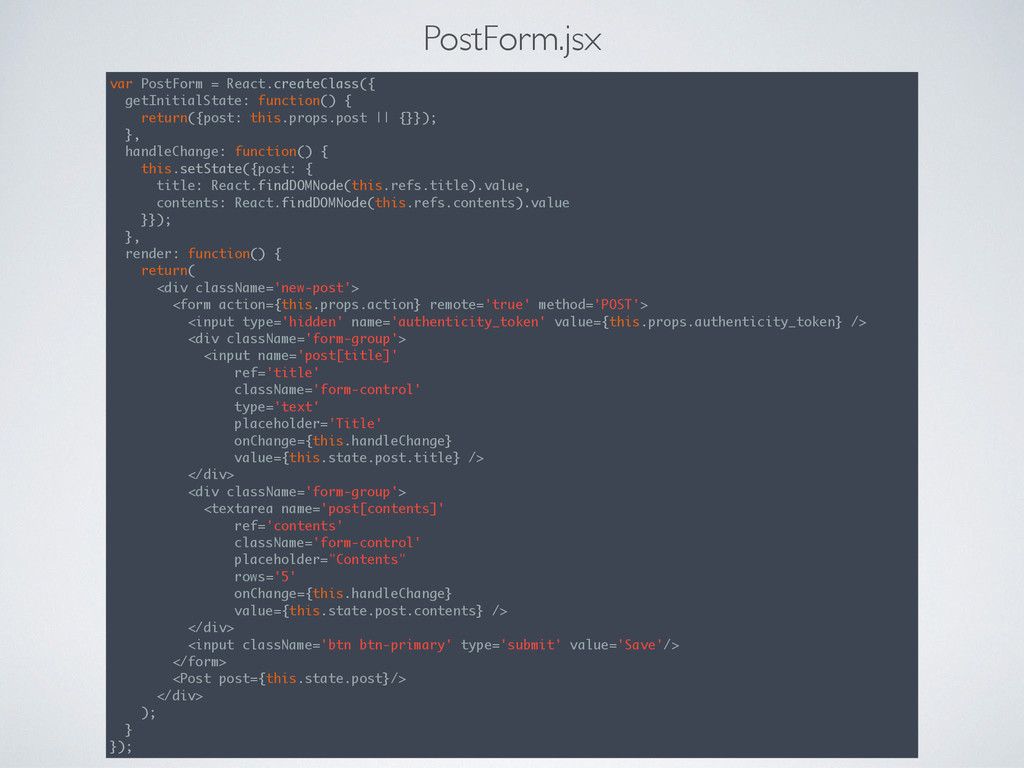Click the input name='post[title]' line

point(300,356)
